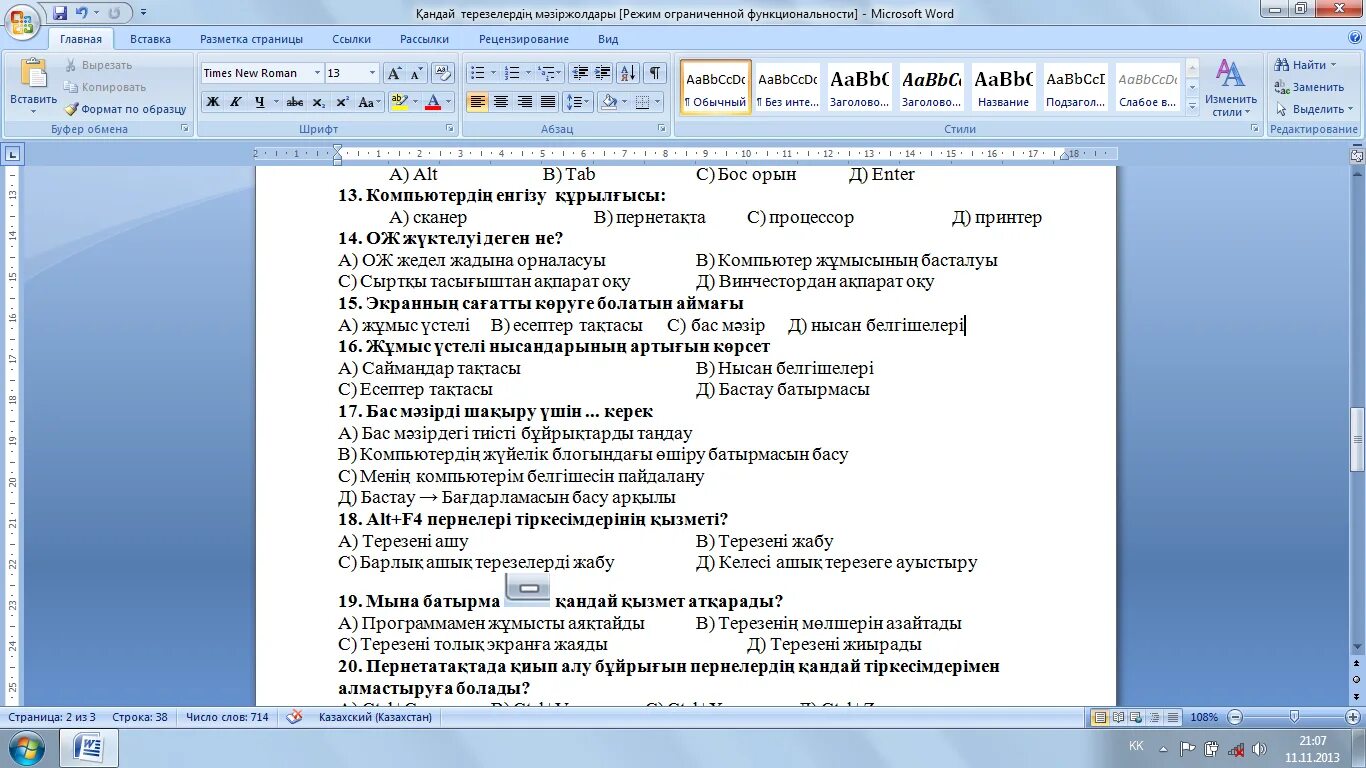1366x768 pixels.
Task: Open font color dropdown arrow
Action: (x=449, y=102)
